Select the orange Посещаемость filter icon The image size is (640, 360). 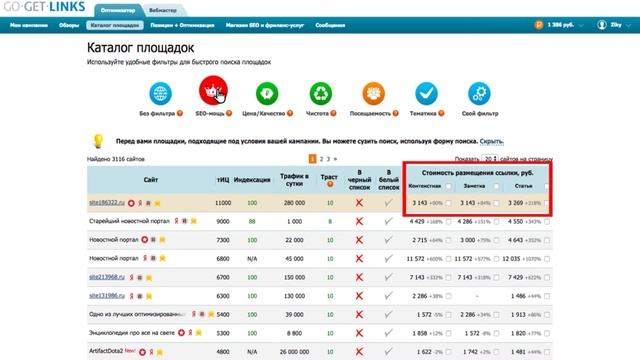click(x=373, y=93)
